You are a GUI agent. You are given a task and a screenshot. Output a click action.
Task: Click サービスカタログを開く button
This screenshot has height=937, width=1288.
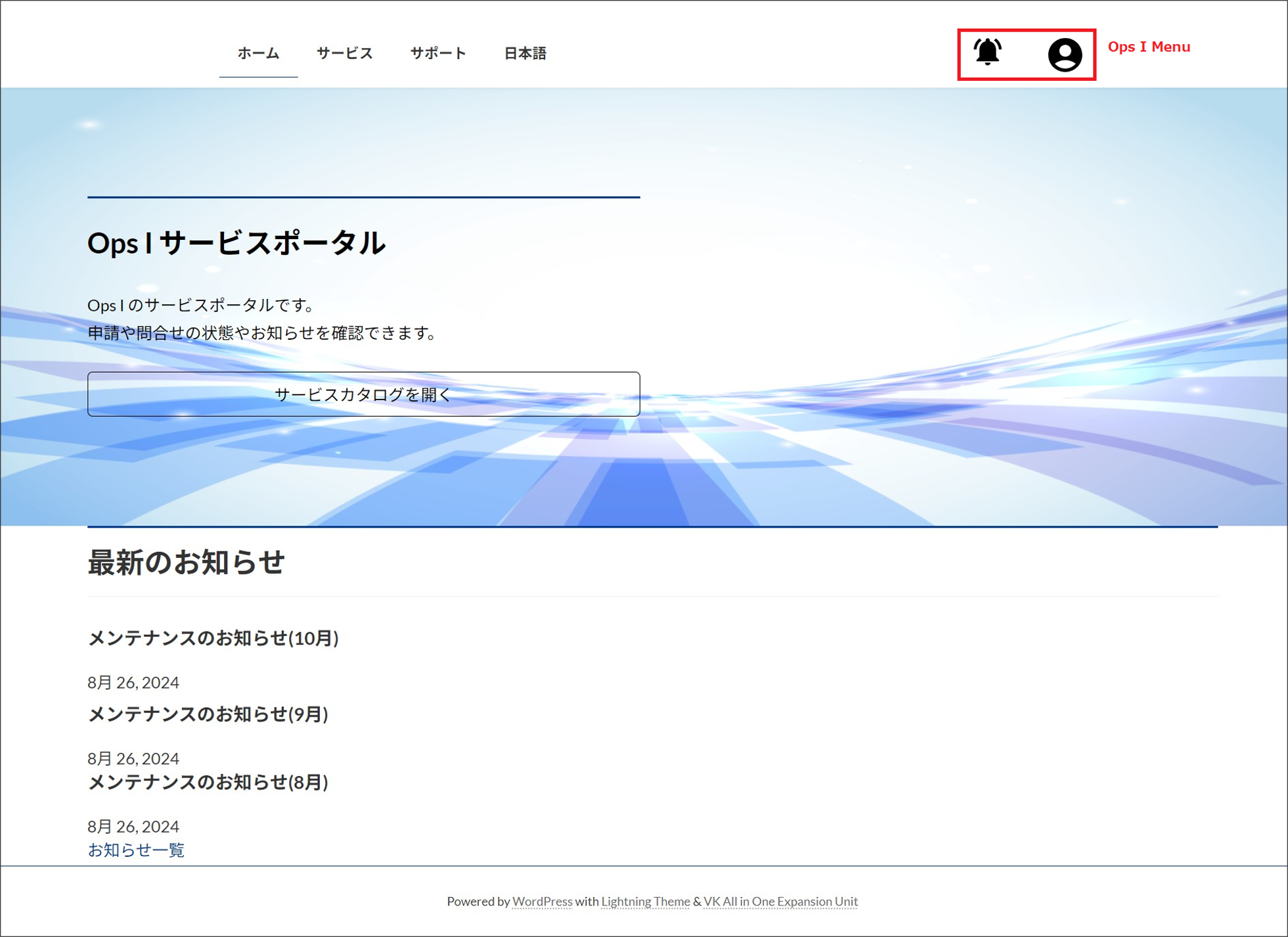coord(363,394)
